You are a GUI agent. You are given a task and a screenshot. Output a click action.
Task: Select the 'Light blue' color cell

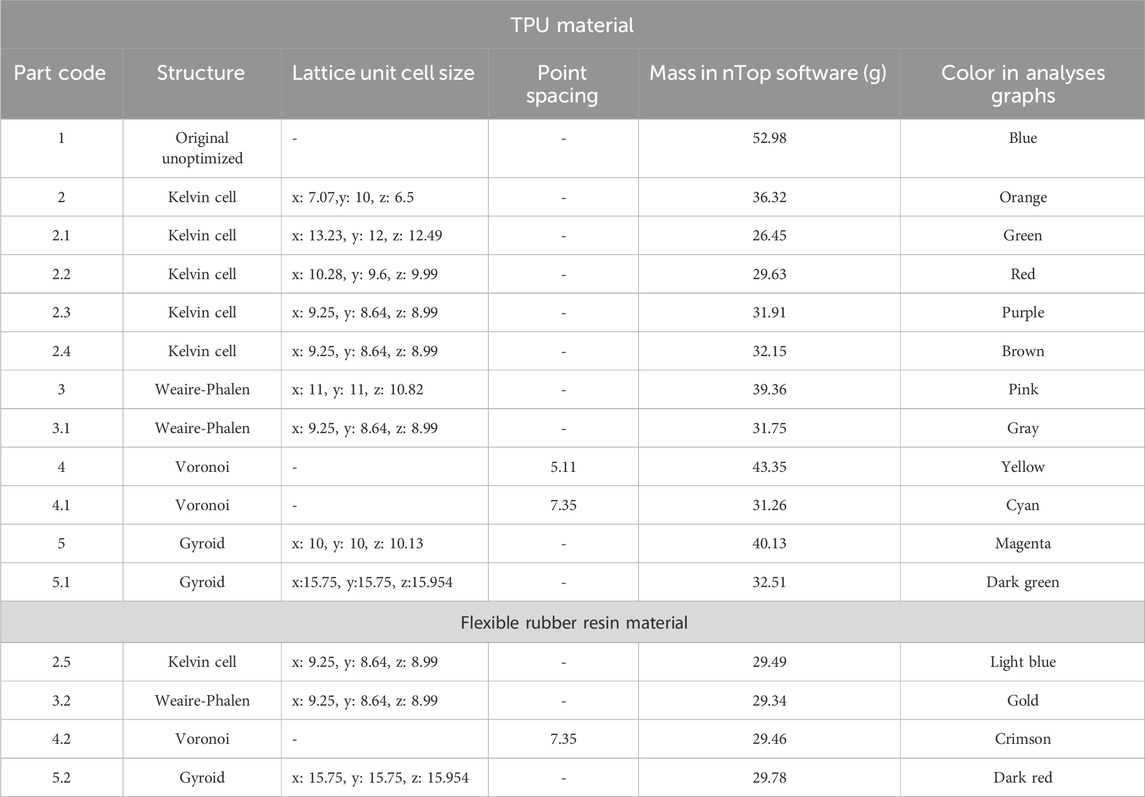click(x=1022, y=663)
